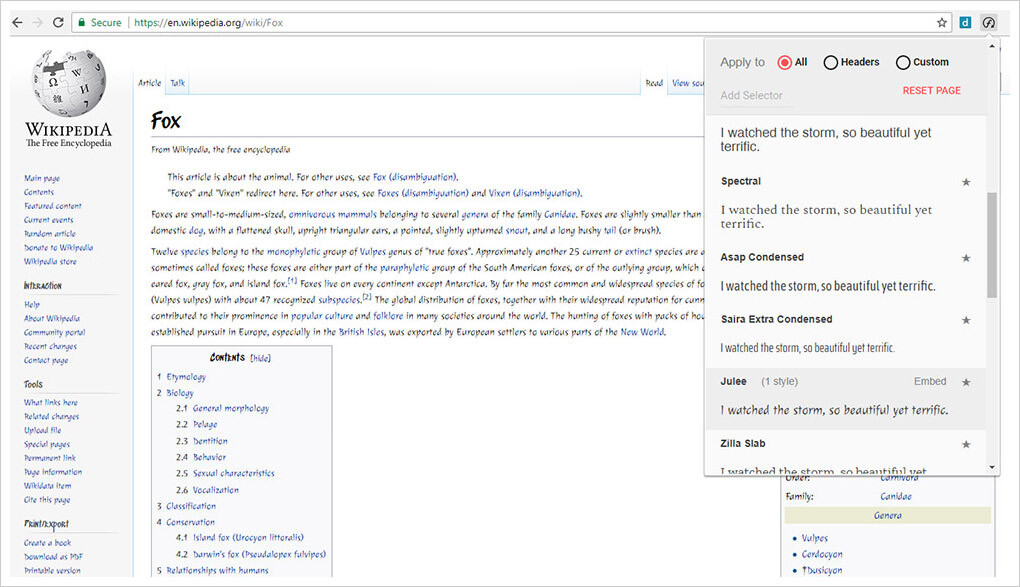Image resolution: width=1020 pixels, height=587 pixels.
Task: Open the font changer extension icon
Action: 989,22
